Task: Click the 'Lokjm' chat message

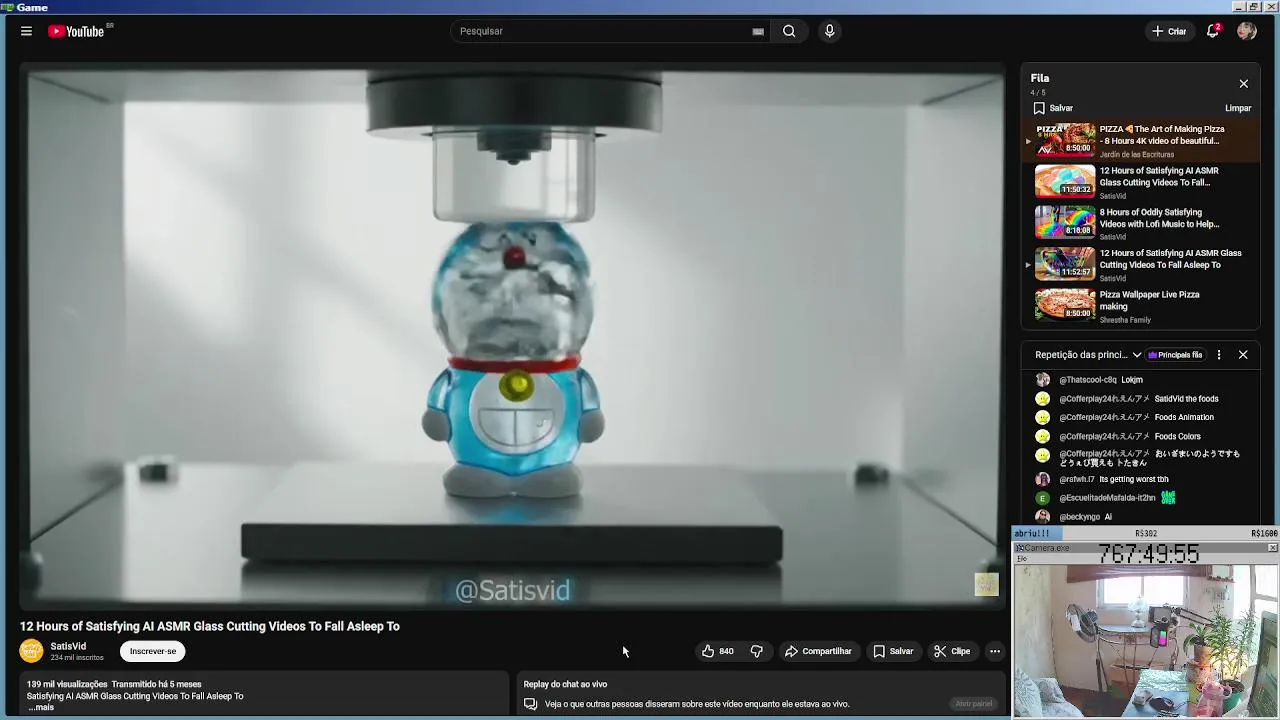Action: [x=1132, y=380]
